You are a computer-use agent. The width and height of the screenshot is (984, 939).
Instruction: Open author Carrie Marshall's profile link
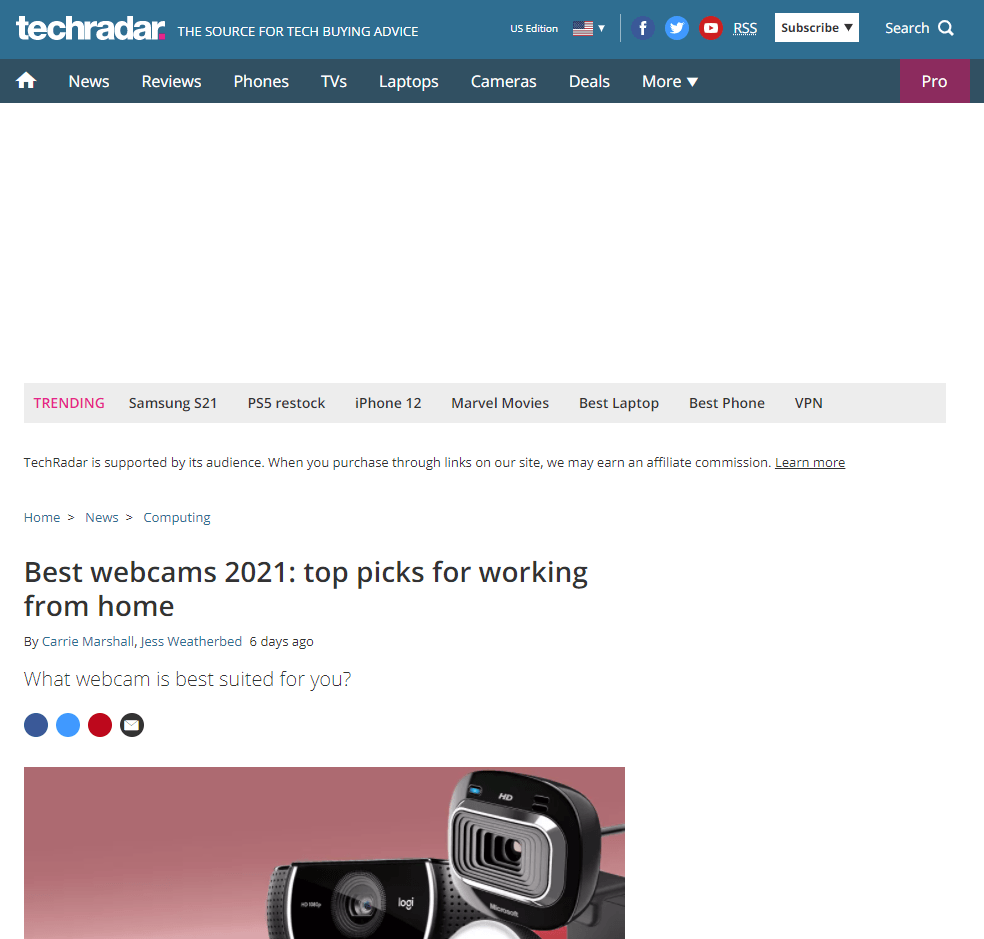(88, 641)
